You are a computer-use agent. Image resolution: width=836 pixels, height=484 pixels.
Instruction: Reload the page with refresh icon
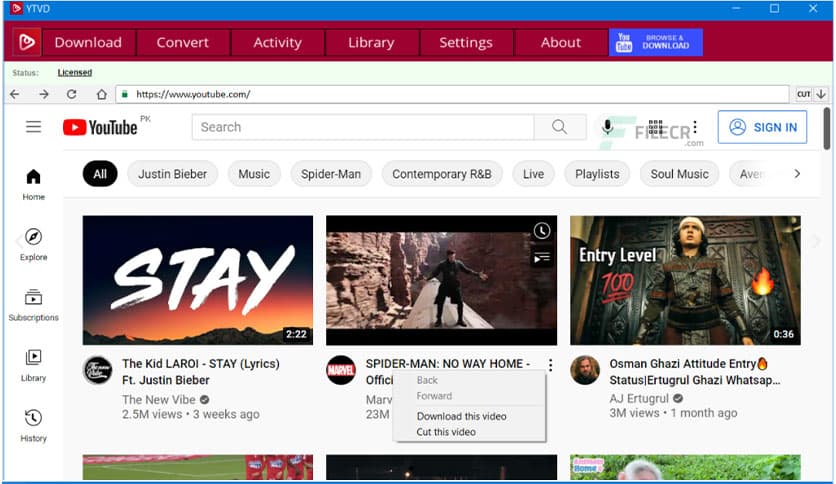(72, 94)
